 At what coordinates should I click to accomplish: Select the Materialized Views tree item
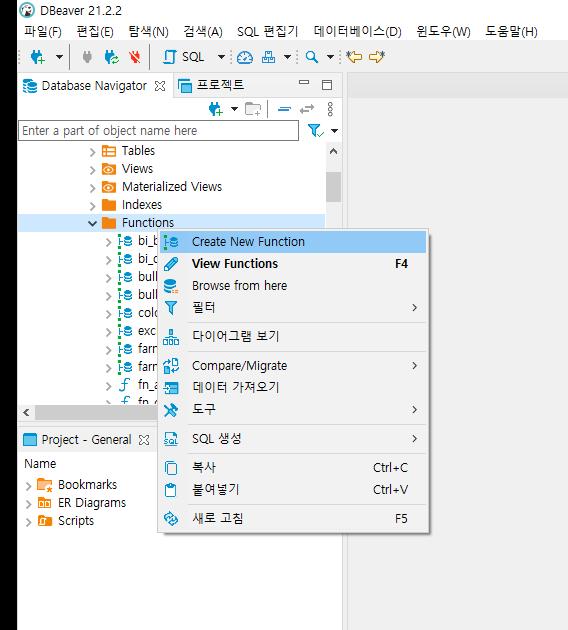click(172, 187)
